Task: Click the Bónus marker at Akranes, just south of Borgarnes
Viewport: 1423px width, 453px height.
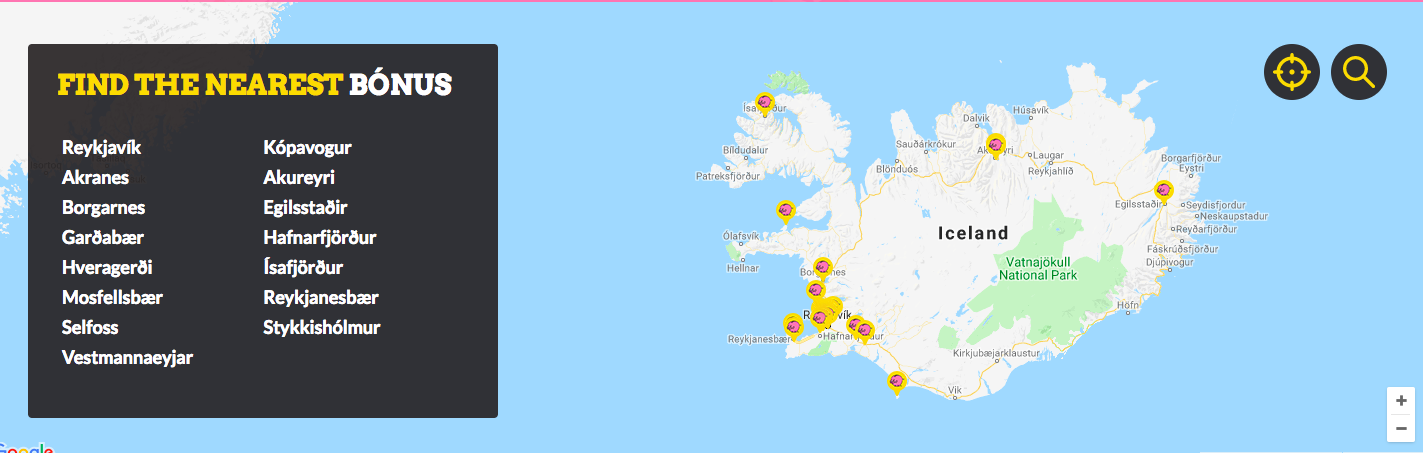Action: coord(816,290)
